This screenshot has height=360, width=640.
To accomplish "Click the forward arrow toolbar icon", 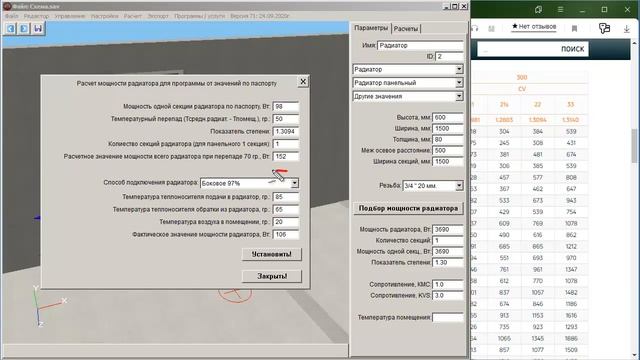I will coord(24,29).
